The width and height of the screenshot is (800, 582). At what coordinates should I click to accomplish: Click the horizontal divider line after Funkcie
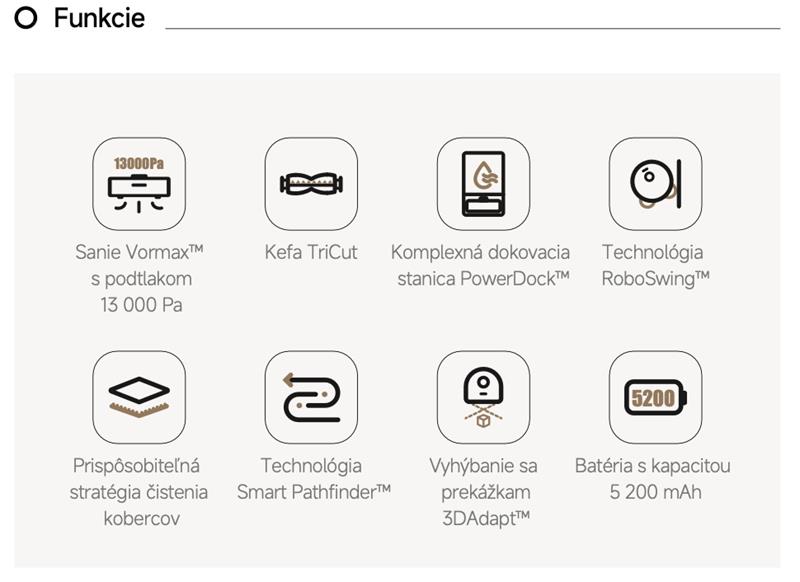(472, 28)
